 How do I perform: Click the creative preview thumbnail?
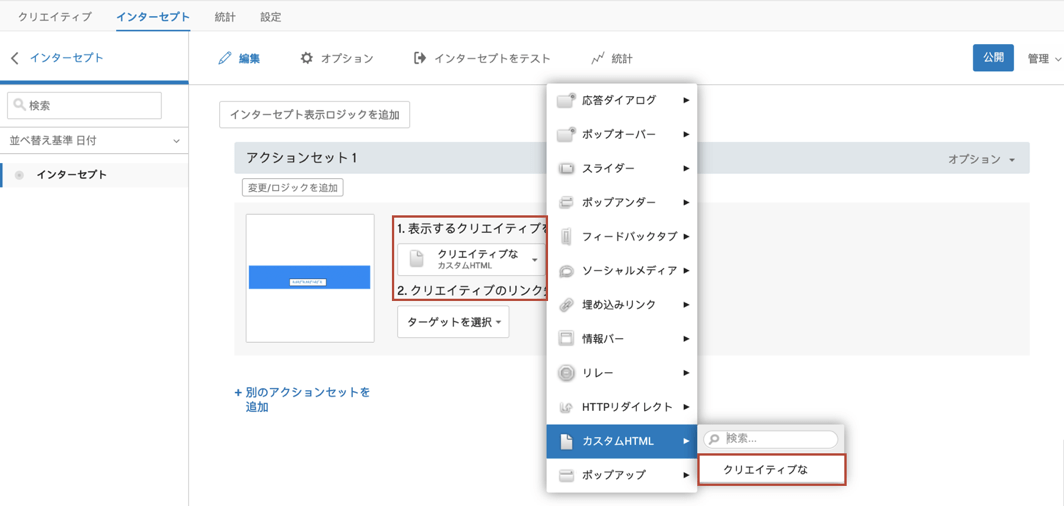pyautogui.click(x=310, y=278)
